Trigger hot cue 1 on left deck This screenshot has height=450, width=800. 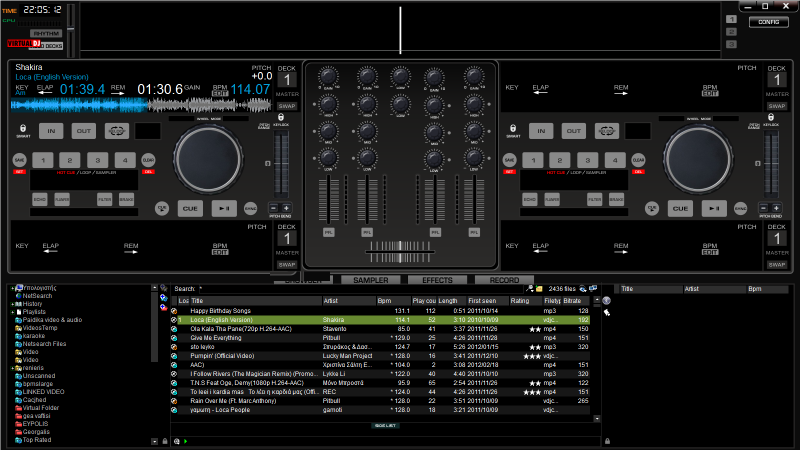tap(43, 160)
